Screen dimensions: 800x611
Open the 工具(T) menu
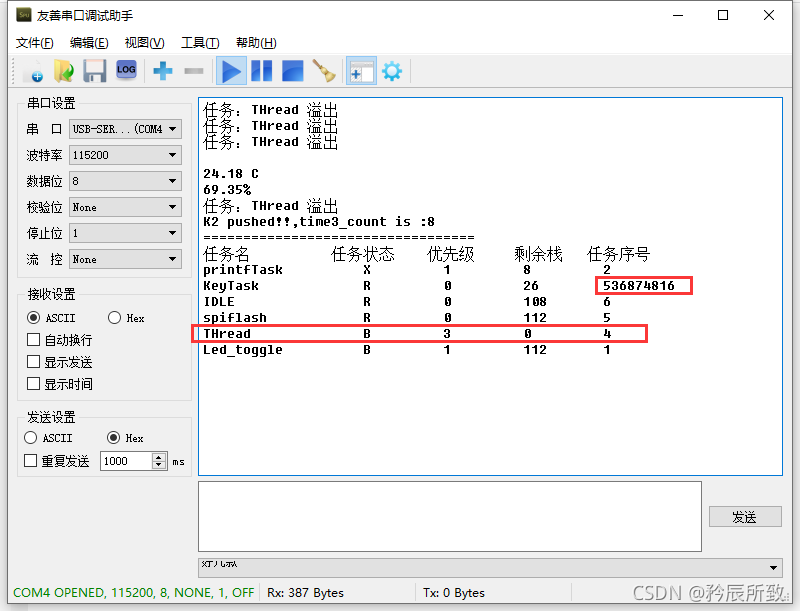200,43
